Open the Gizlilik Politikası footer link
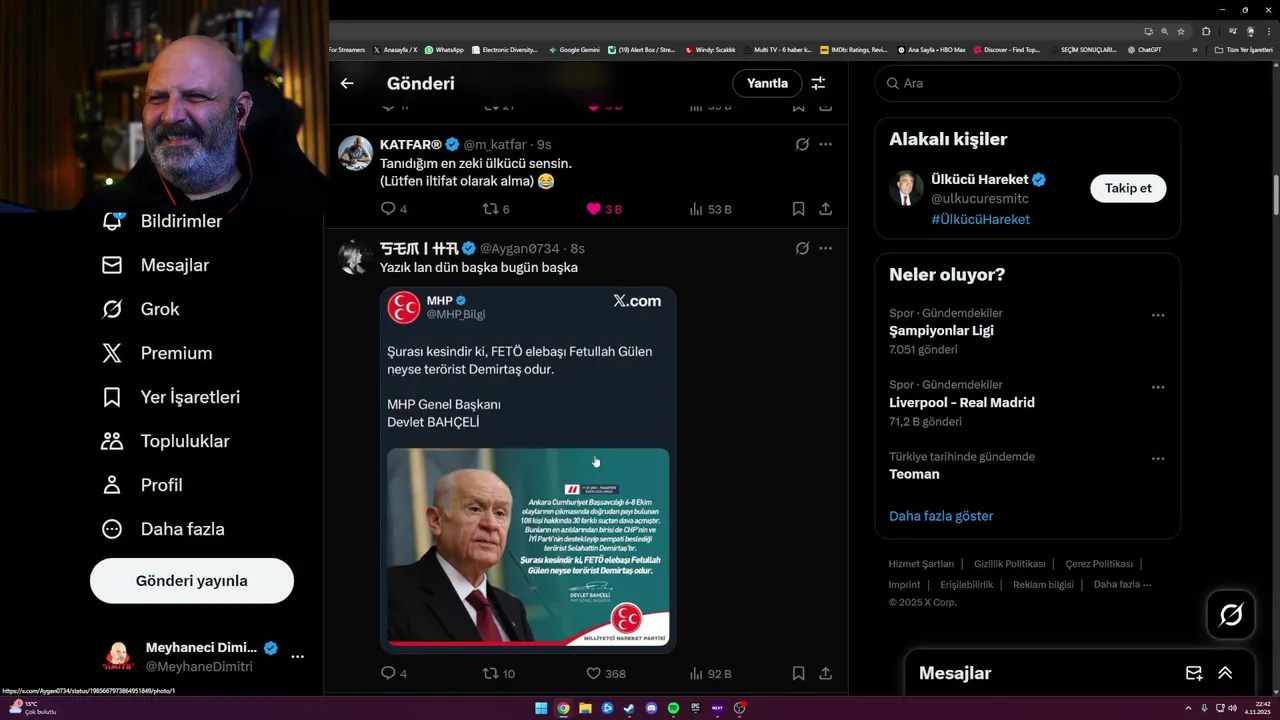 point(1009,564)
